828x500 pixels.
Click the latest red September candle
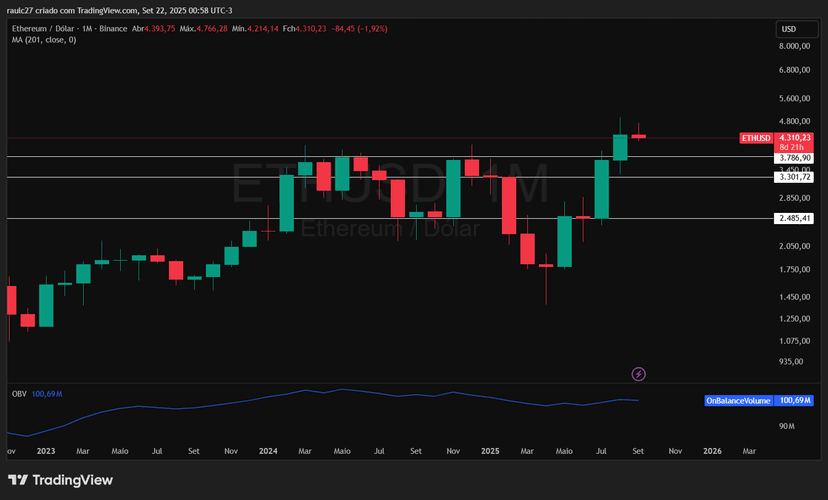point(638,136)
